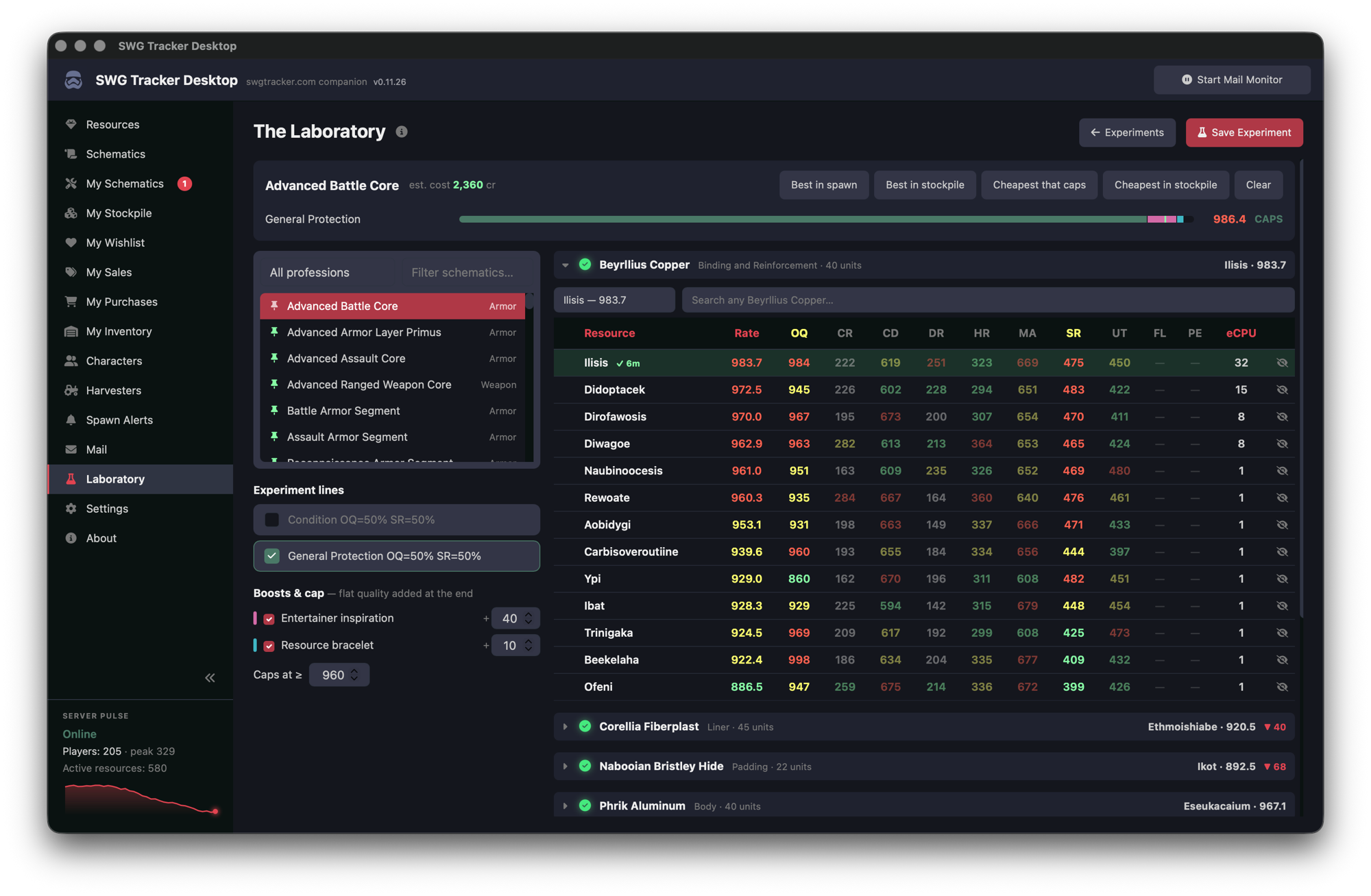
Task: Collapse the Beyrllius Copper section
Action: [x=566, y=265]
